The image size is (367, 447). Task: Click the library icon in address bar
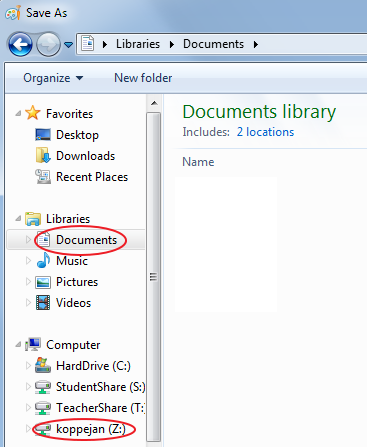88,44
